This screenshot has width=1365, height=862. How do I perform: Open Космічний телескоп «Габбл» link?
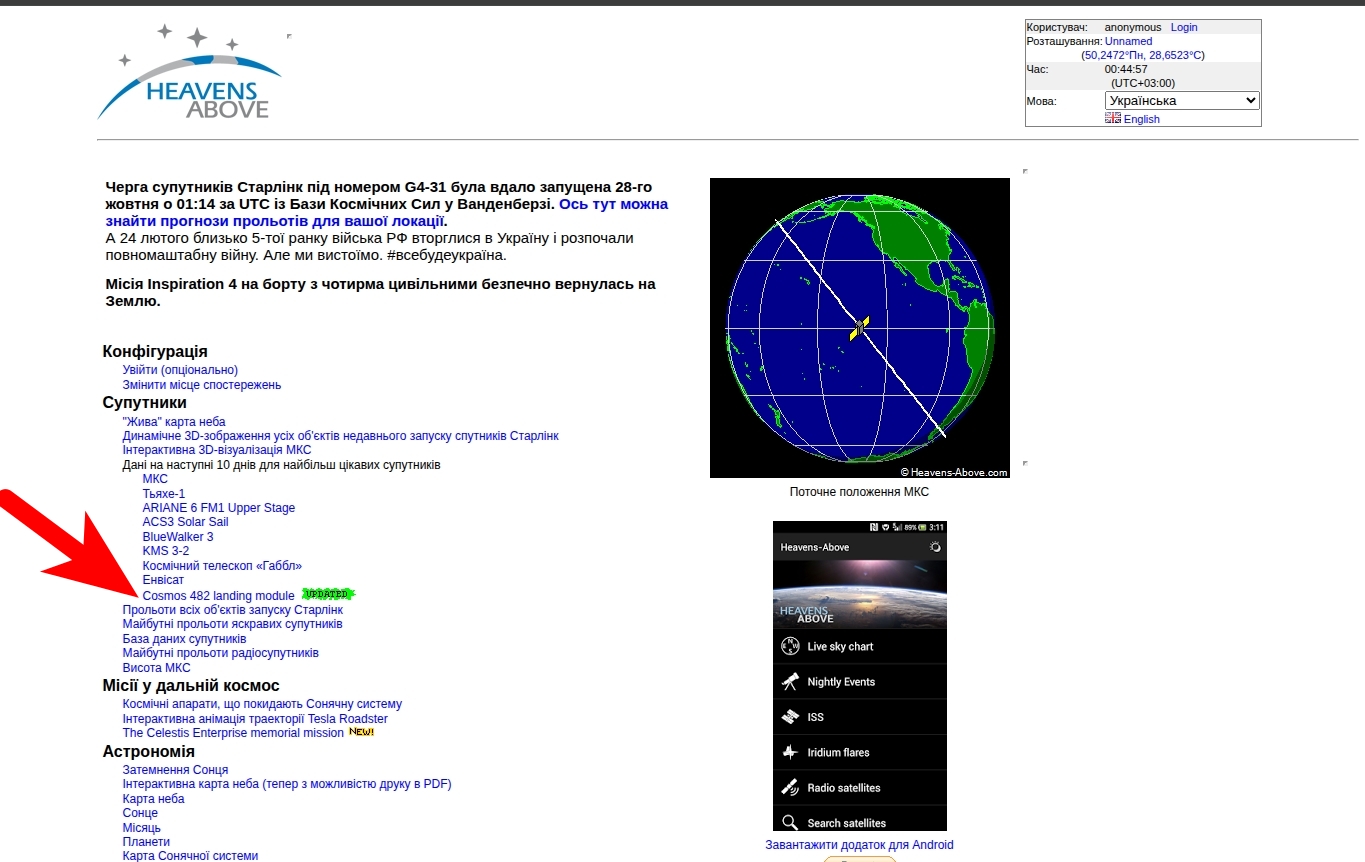click(x=222, y=566)
